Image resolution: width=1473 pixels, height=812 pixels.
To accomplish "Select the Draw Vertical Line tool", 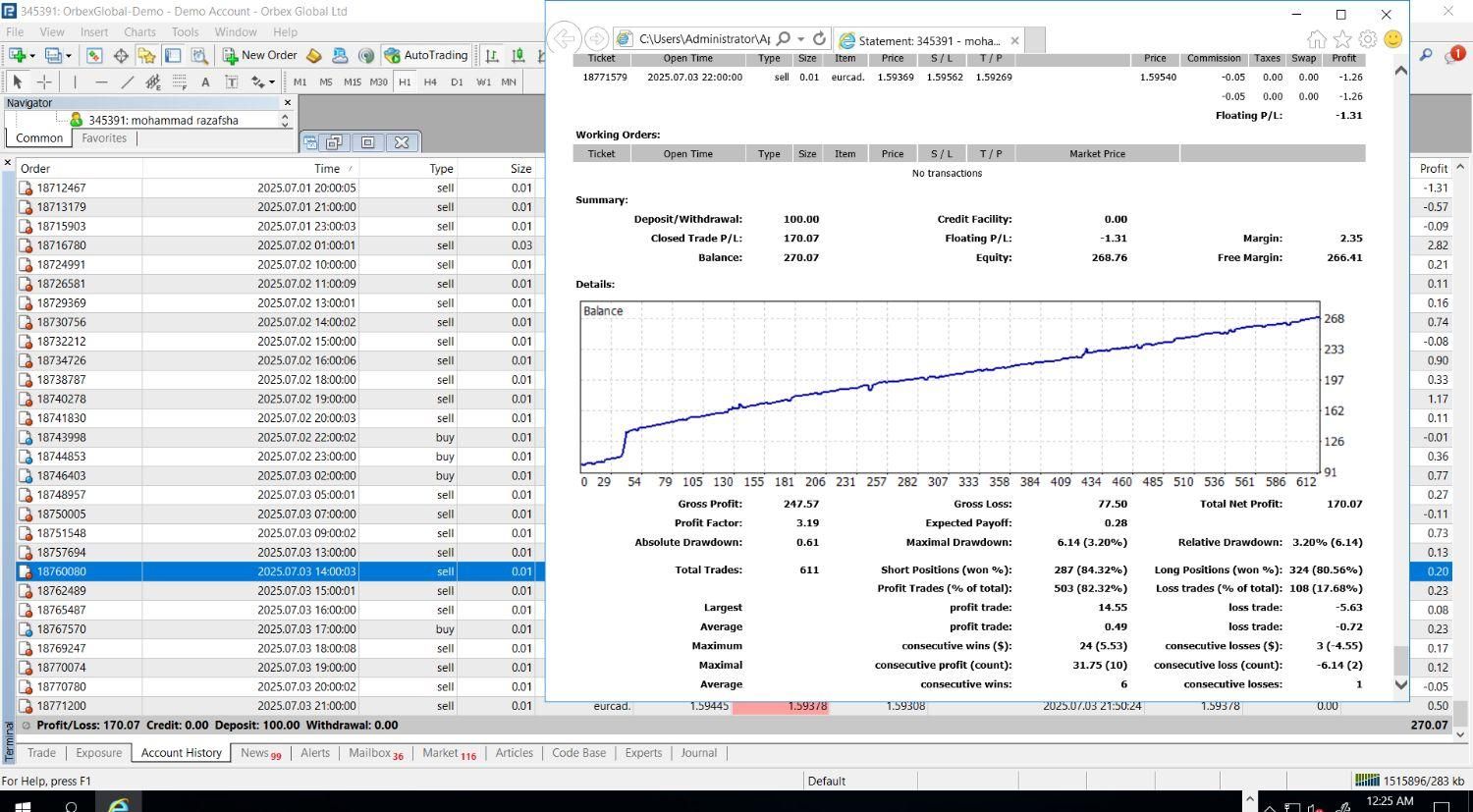I will (75, 82).
